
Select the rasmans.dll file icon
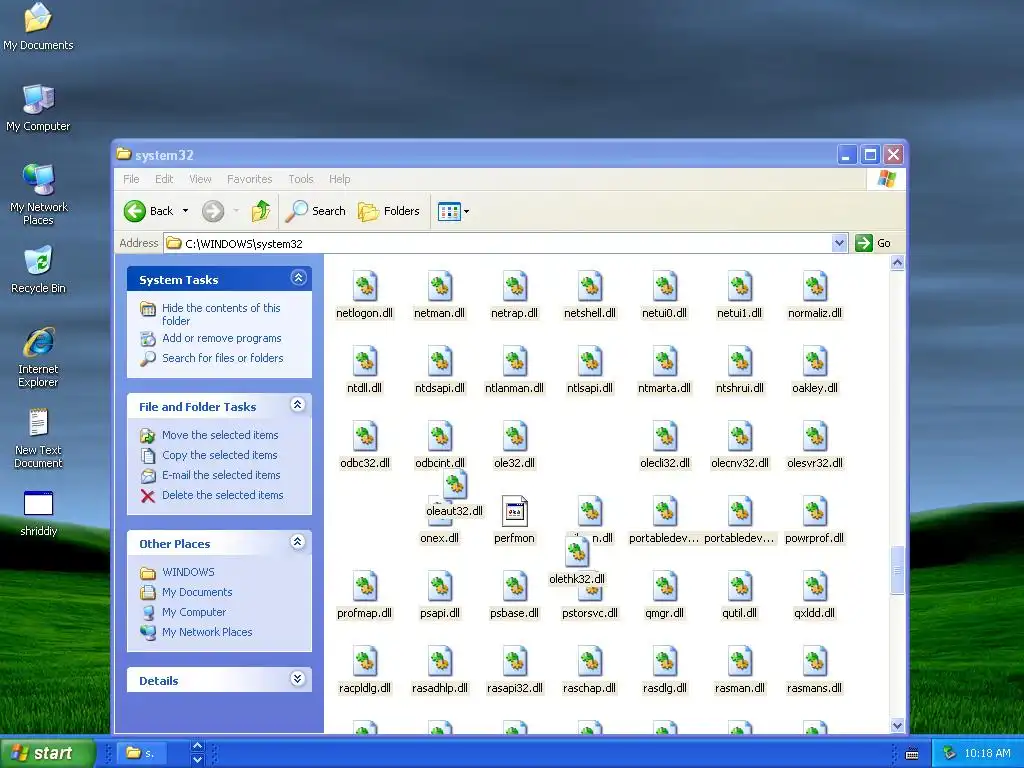point(815,663)
